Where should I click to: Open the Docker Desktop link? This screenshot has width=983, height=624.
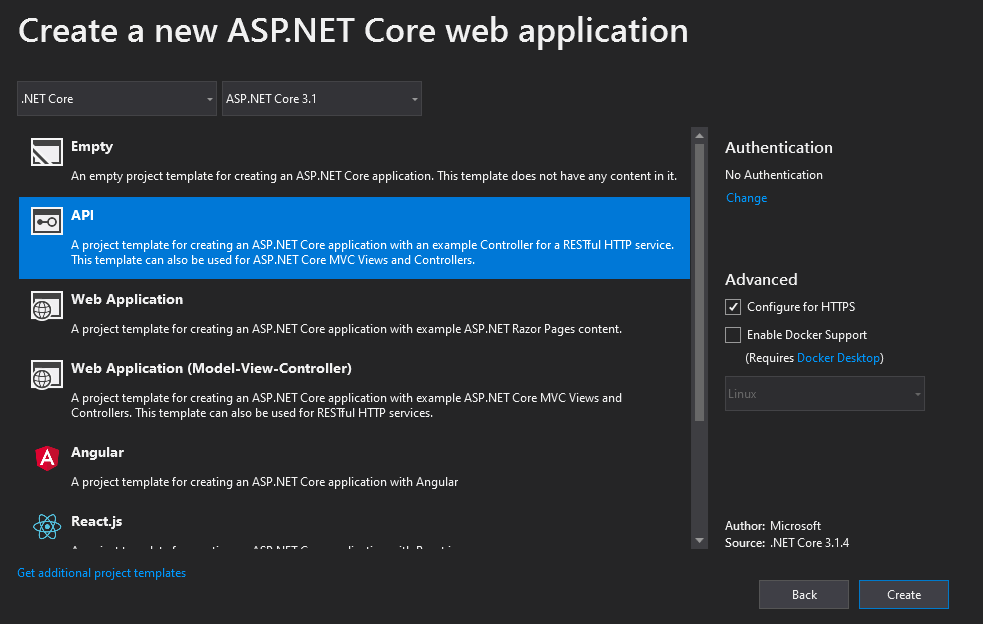[x=838, y=358]
